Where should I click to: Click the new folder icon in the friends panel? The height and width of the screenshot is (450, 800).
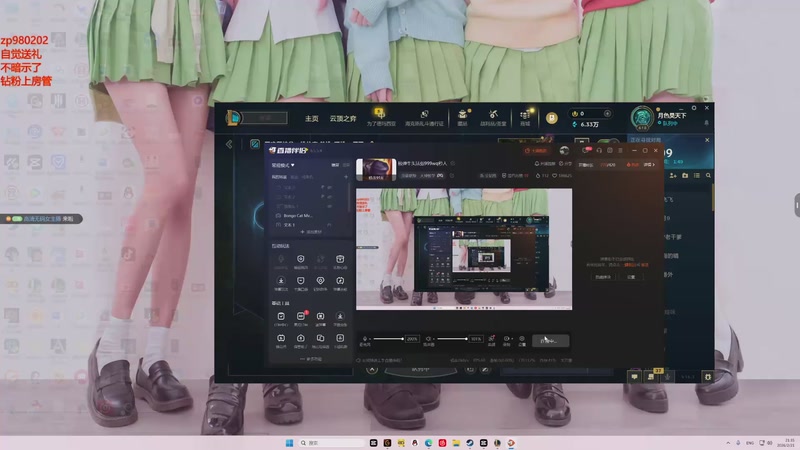pyautogui.click(x=685, y=176)
